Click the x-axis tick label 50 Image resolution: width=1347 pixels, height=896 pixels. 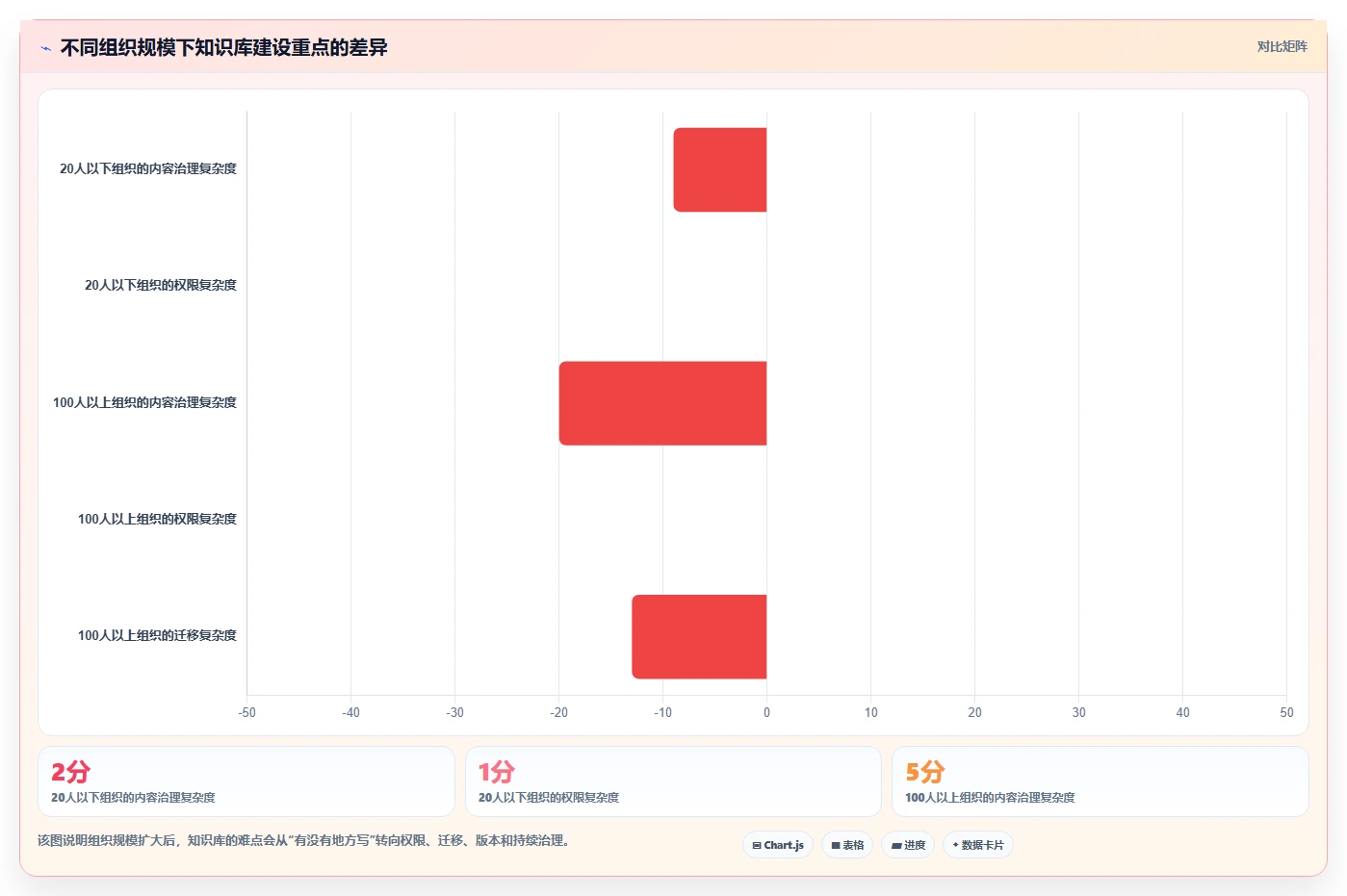tap(1286, 712)
